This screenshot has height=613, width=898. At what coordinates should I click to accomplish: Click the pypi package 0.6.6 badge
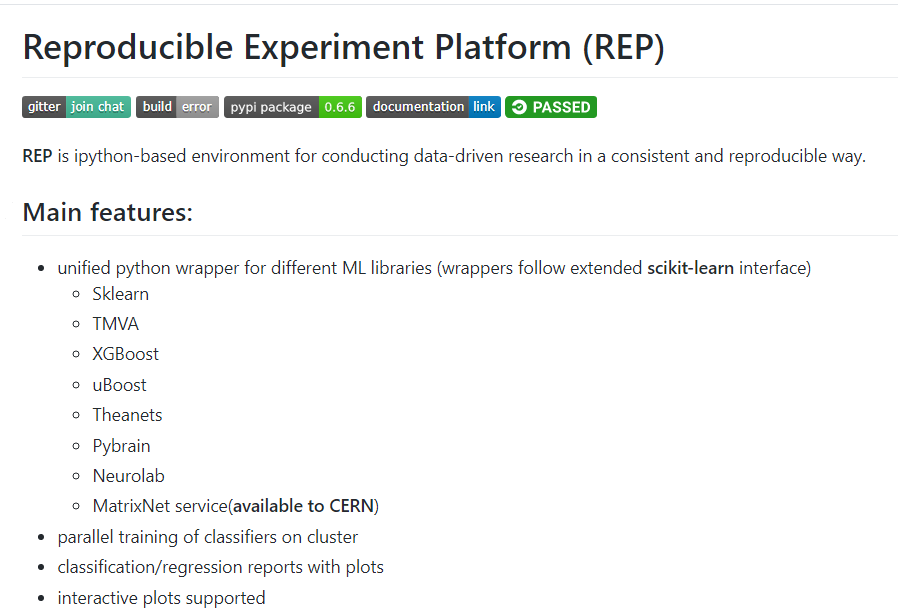click(x=292, y=107)
